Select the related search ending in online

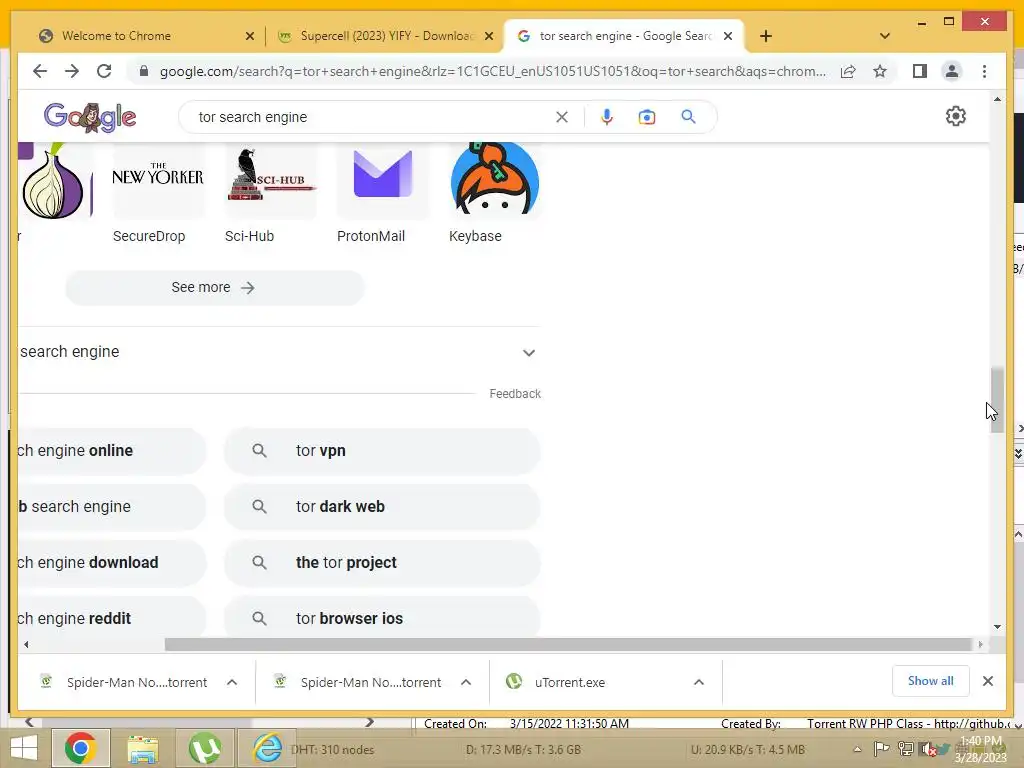[111, 451]
